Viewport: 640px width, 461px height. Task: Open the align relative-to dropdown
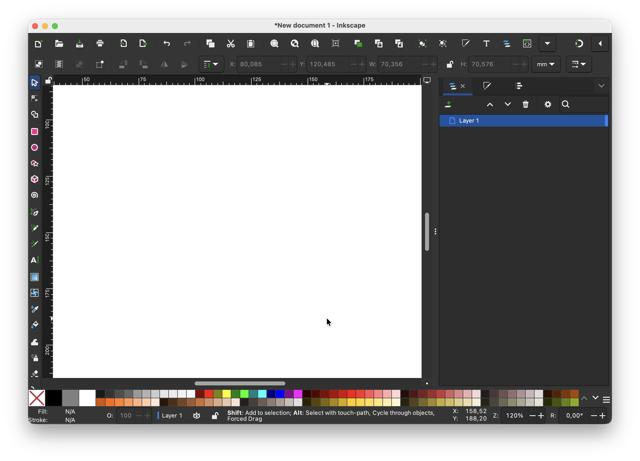tap(211, 64)
